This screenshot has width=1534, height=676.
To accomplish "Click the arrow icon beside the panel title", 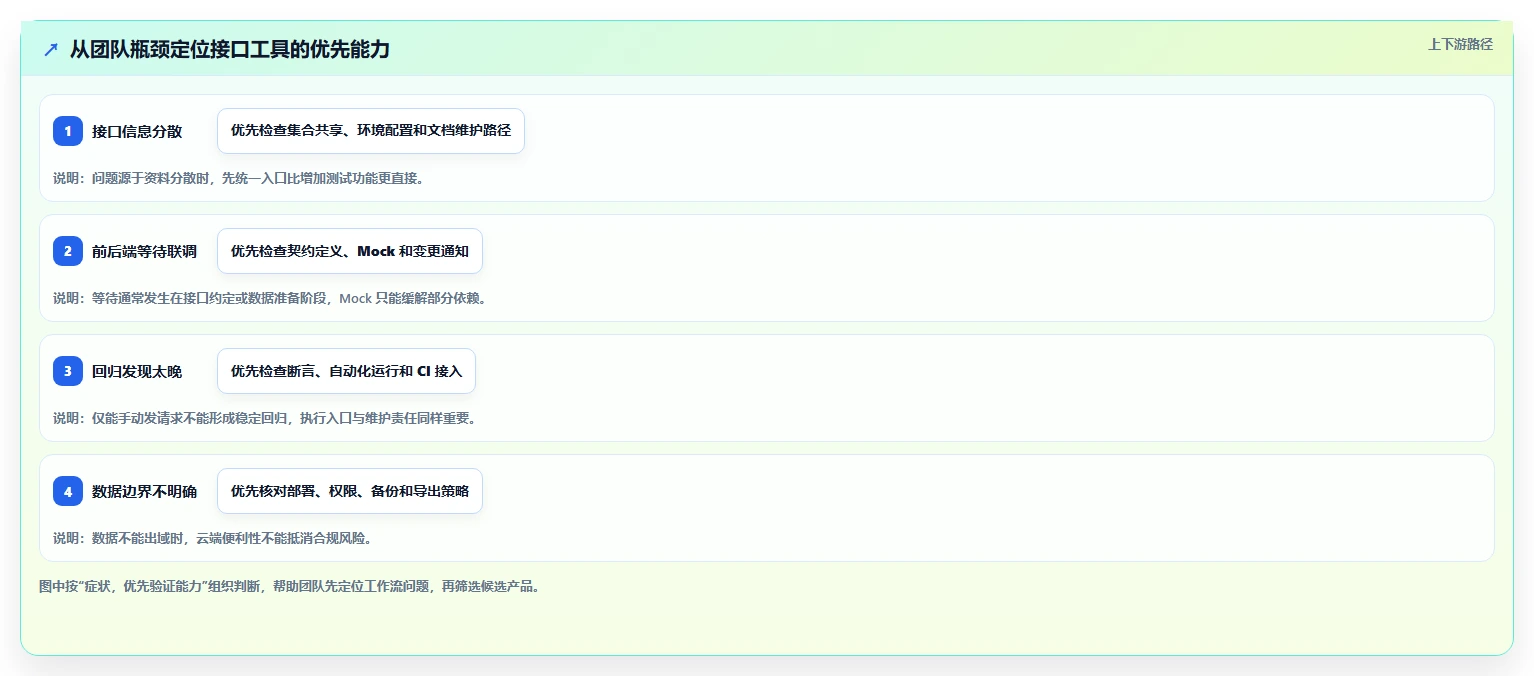I will 50,49.
